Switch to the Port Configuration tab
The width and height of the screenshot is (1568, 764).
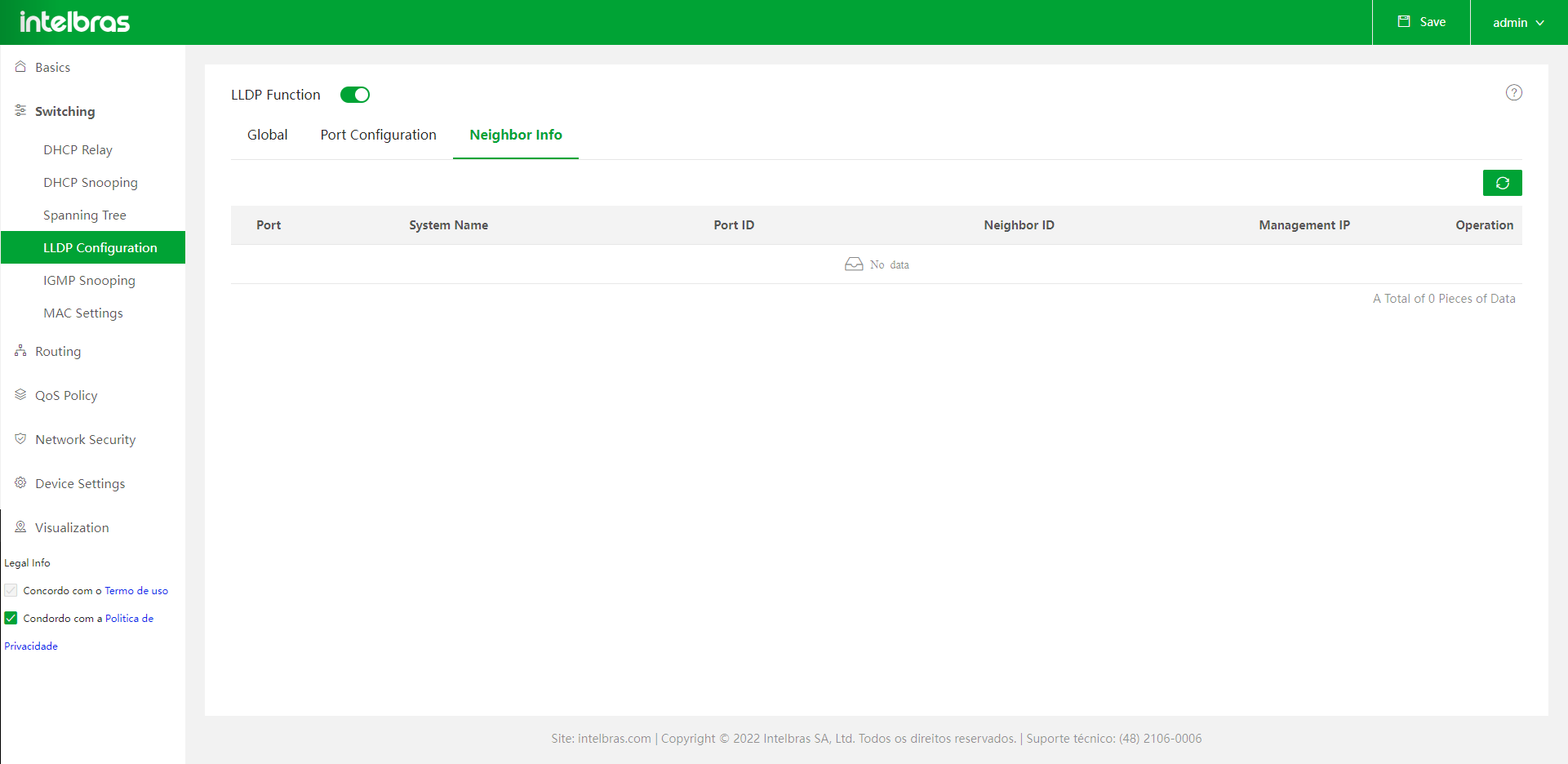click(x=378, y=135)
